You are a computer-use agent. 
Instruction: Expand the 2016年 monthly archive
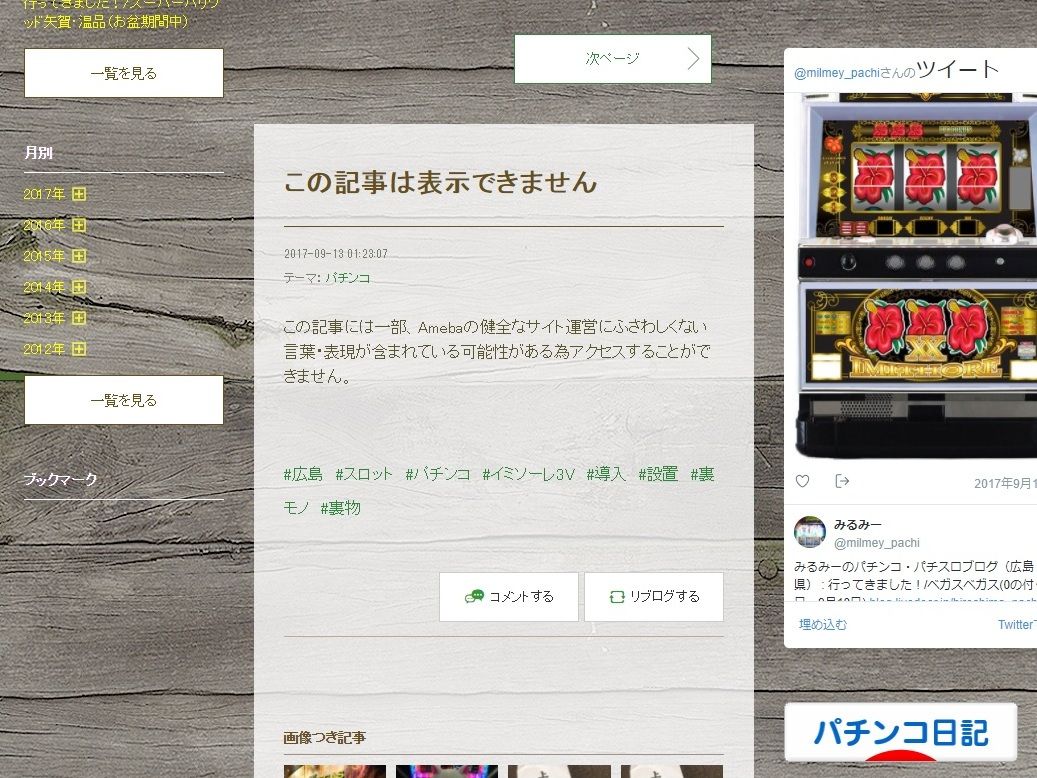tap(79, 225)
